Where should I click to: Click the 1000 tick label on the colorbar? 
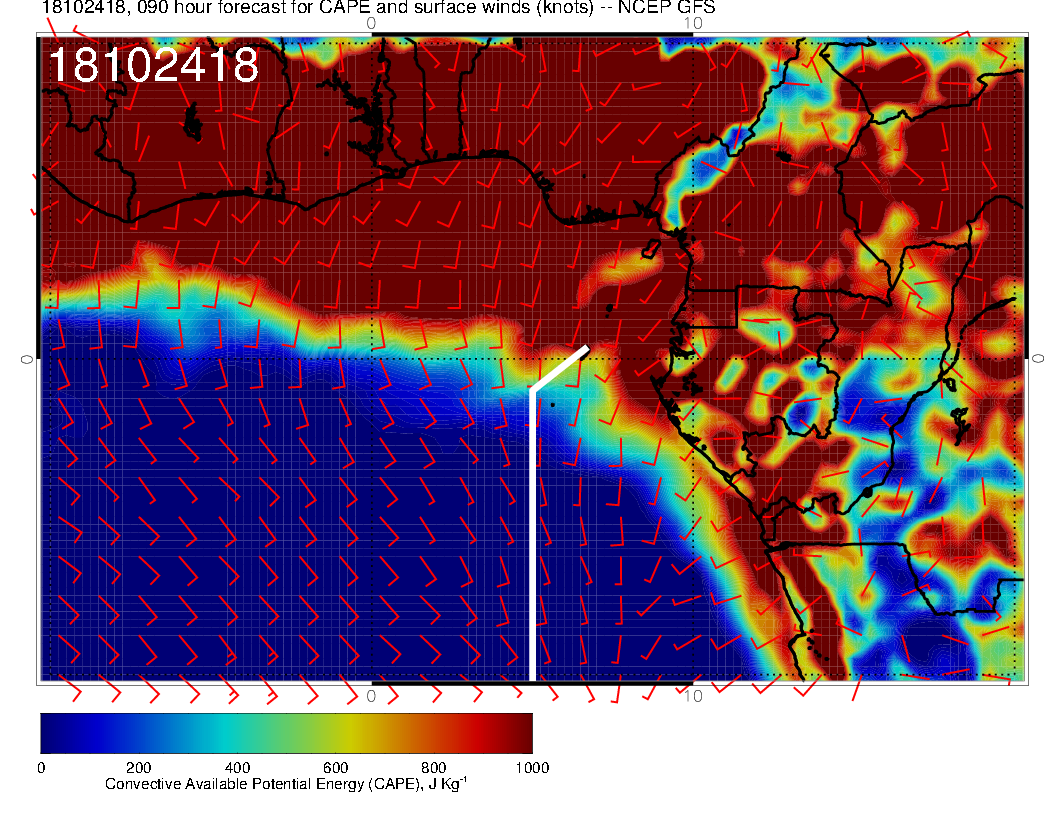tap(531, 768)
